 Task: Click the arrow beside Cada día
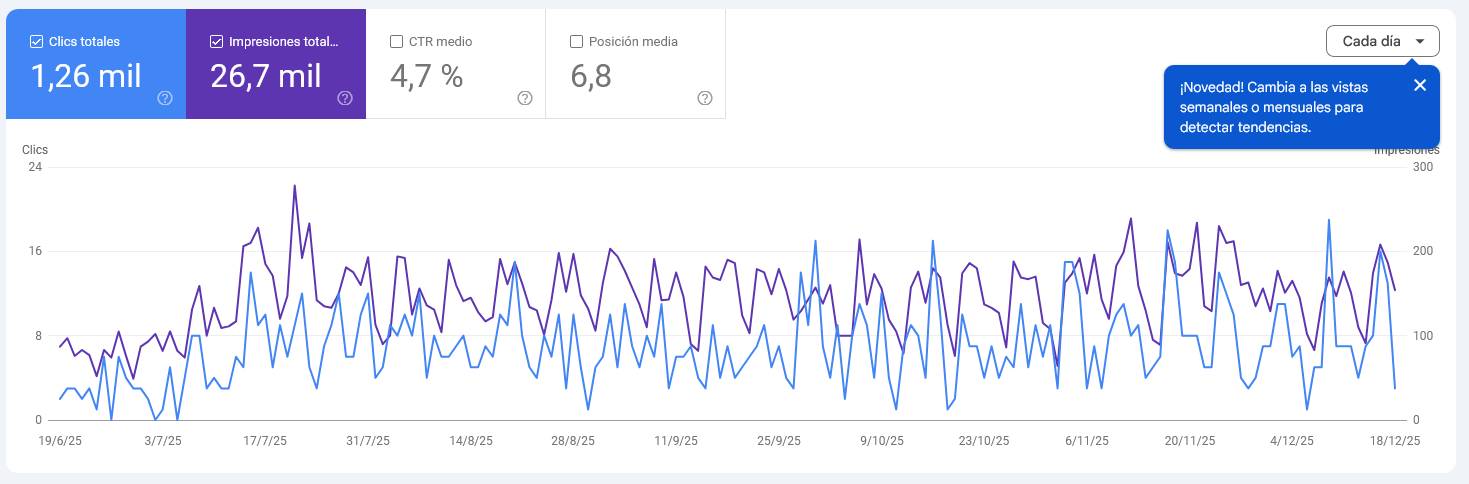pos(1419,41)
